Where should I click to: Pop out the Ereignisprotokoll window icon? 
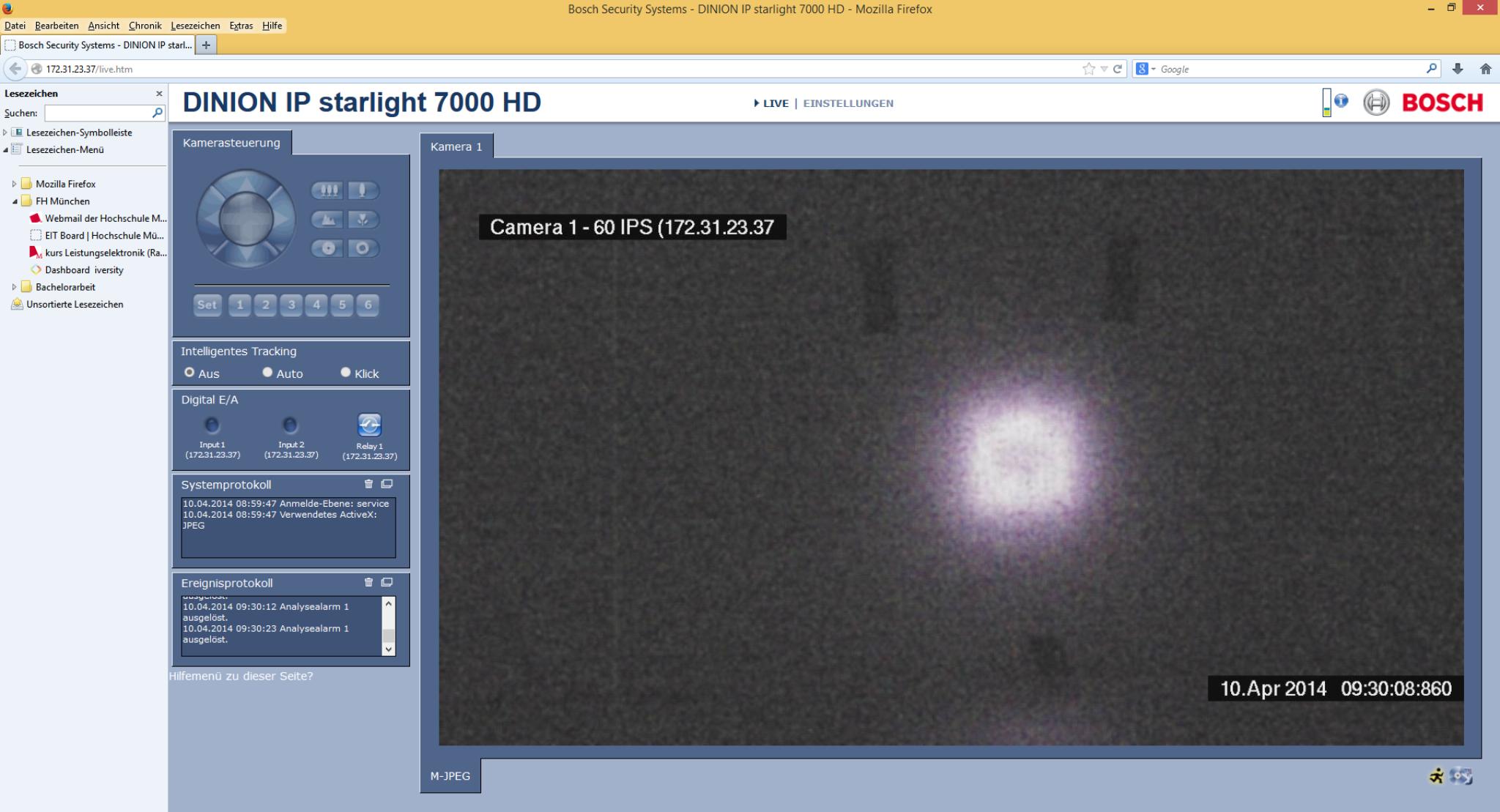click(387, 583)
